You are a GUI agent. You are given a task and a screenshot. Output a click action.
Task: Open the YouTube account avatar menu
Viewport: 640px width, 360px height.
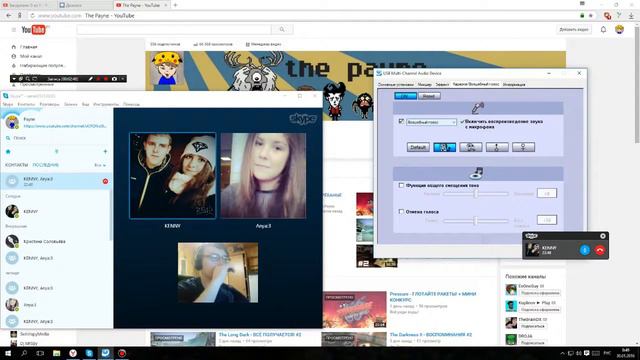[619, 29]
